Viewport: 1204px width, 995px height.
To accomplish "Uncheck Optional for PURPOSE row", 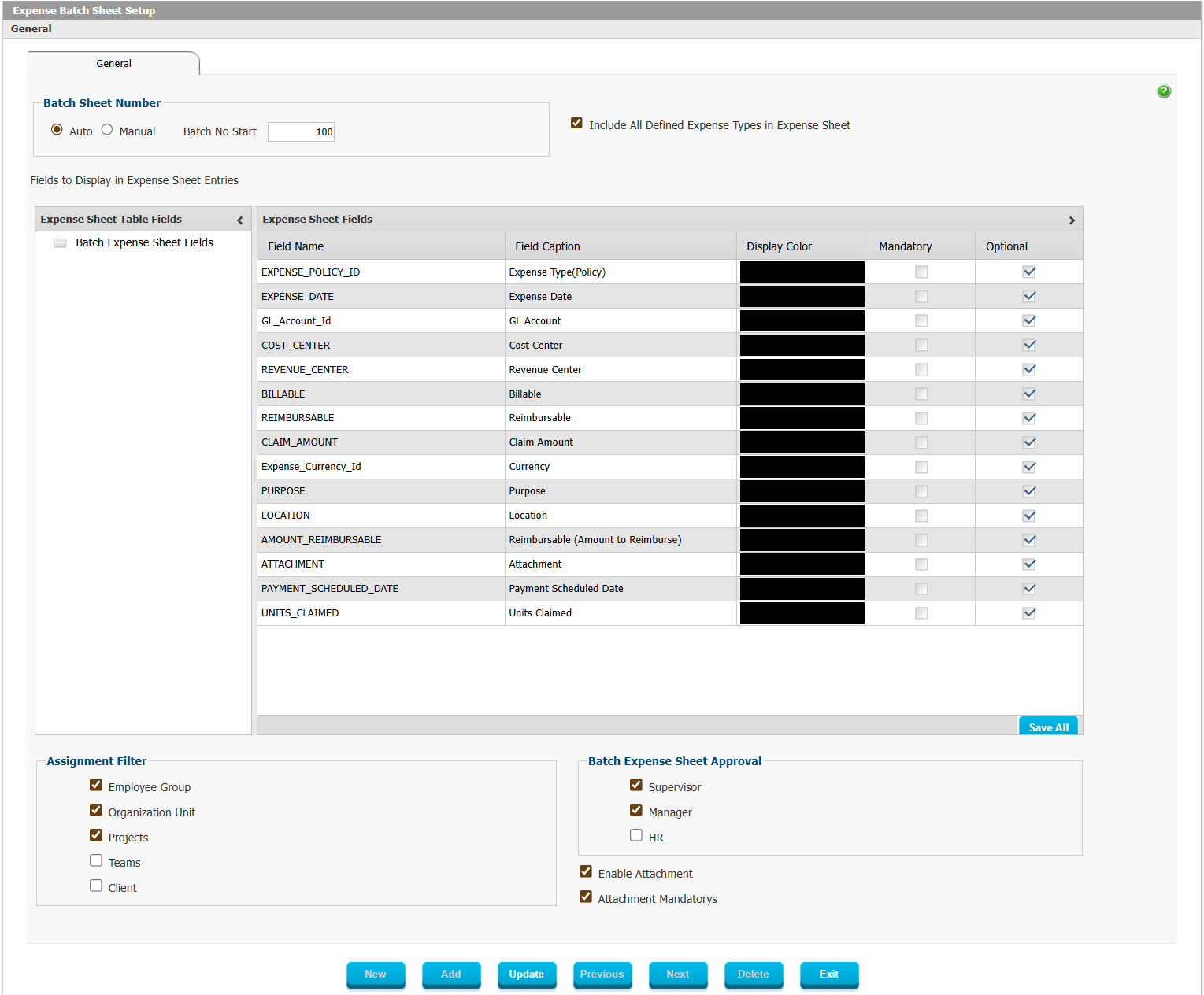I will pos(1029,491).
